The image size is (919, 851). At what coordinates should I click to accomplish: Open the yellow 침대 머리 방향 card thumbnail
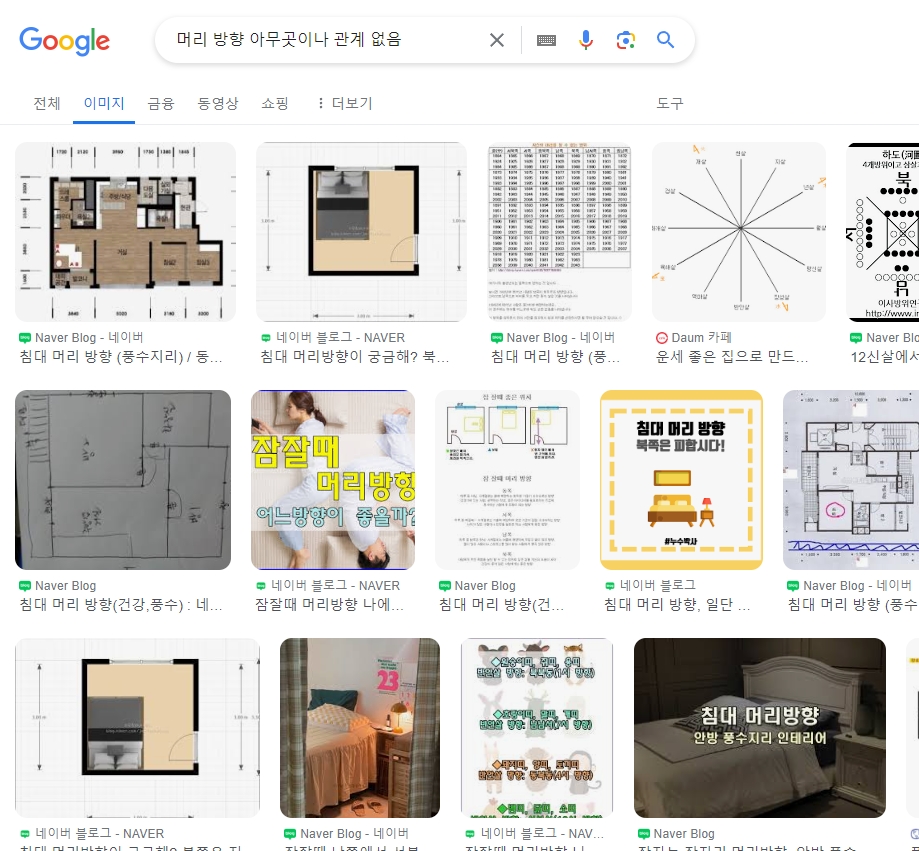(x=681, y=479)
